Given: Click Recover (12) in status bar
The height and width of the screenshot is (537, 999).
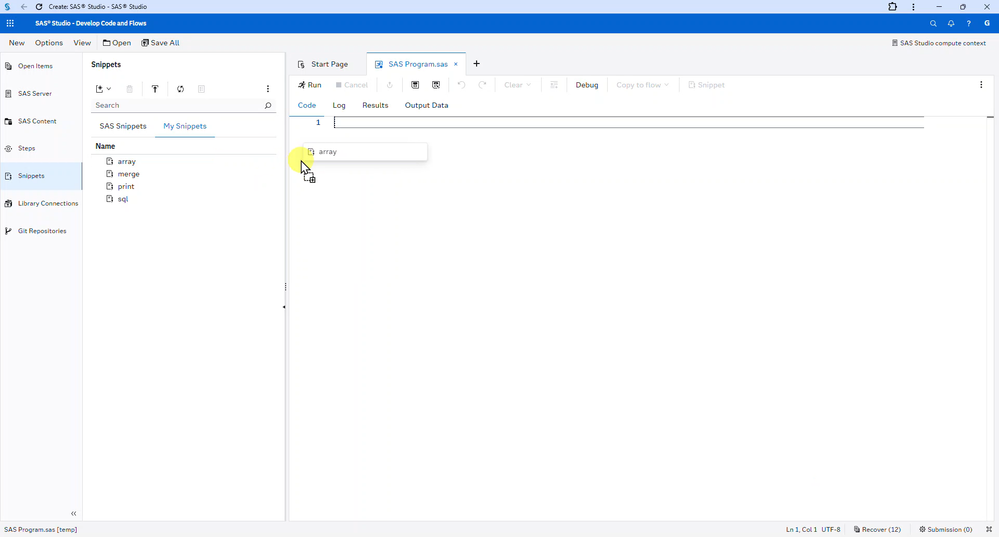Looking at the screenshot, I should pos(877,529).
